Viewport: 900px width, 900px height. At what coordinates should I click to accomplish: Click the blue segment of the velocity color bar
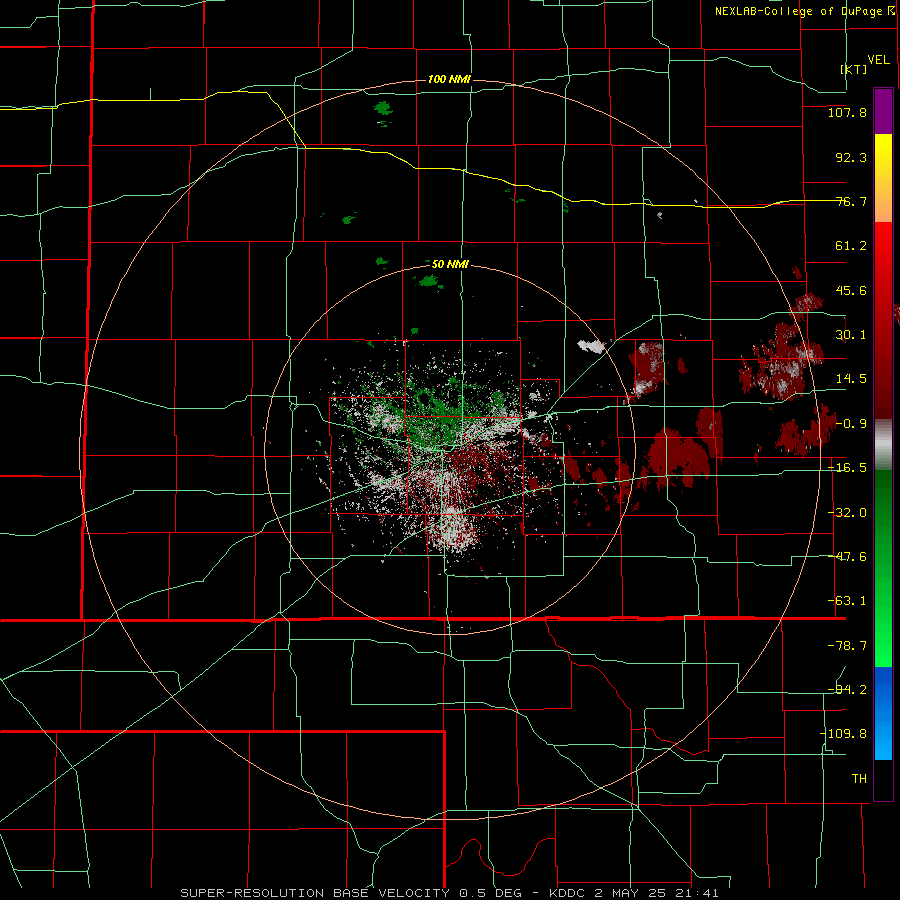(x=883, y=713)
